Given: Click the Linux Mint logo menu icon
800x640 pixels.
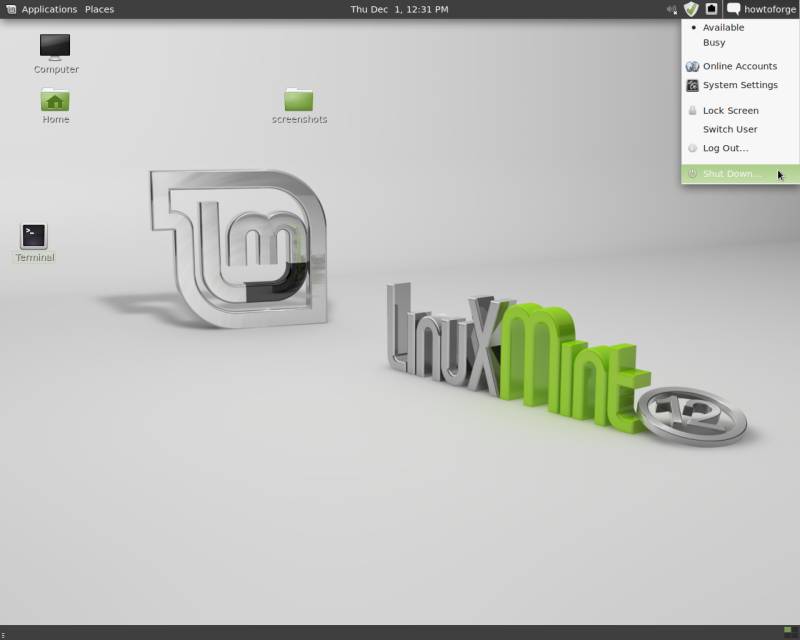Looking at the screenshot, I should [x=11, y=9].
